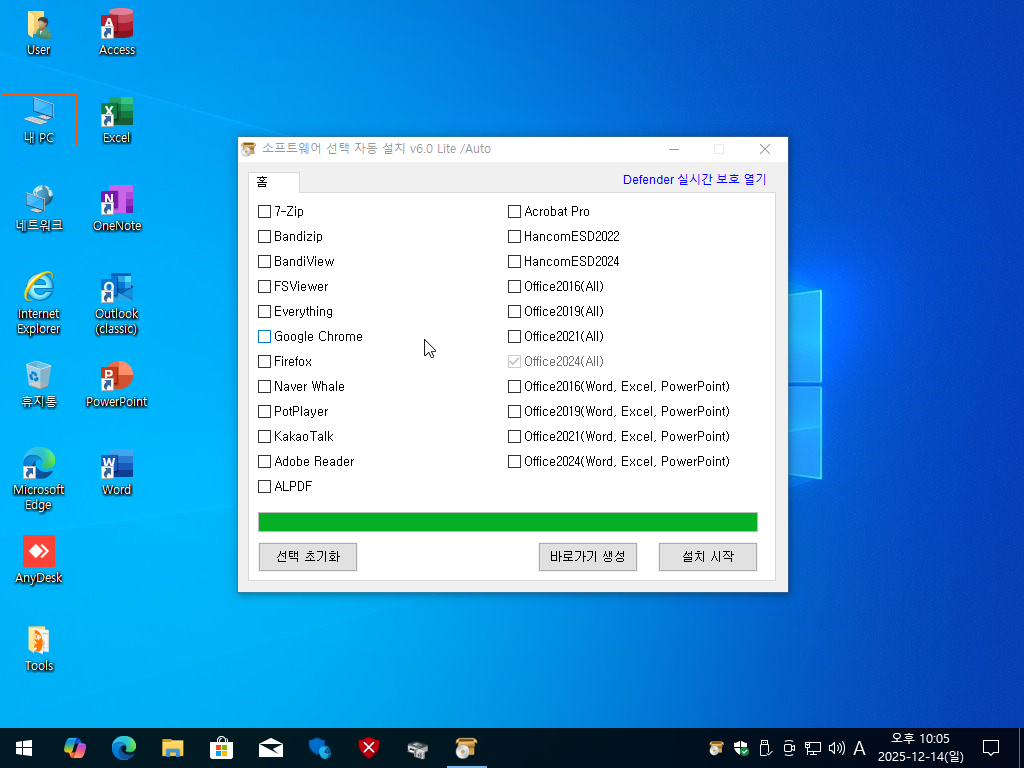This screenshot has height=768, width=1024.
Task: Select the Everything checkbox
Action: point(264,312)
